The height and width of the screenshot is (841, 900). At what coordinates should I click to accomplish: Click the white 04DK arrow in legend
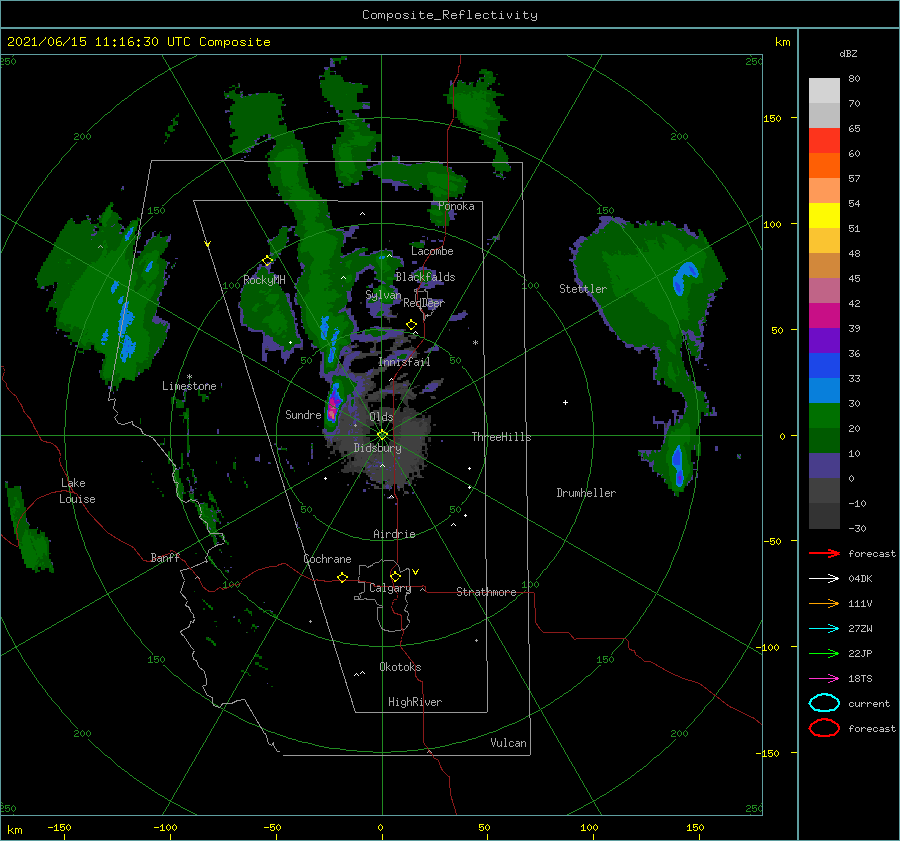(824, 578)
